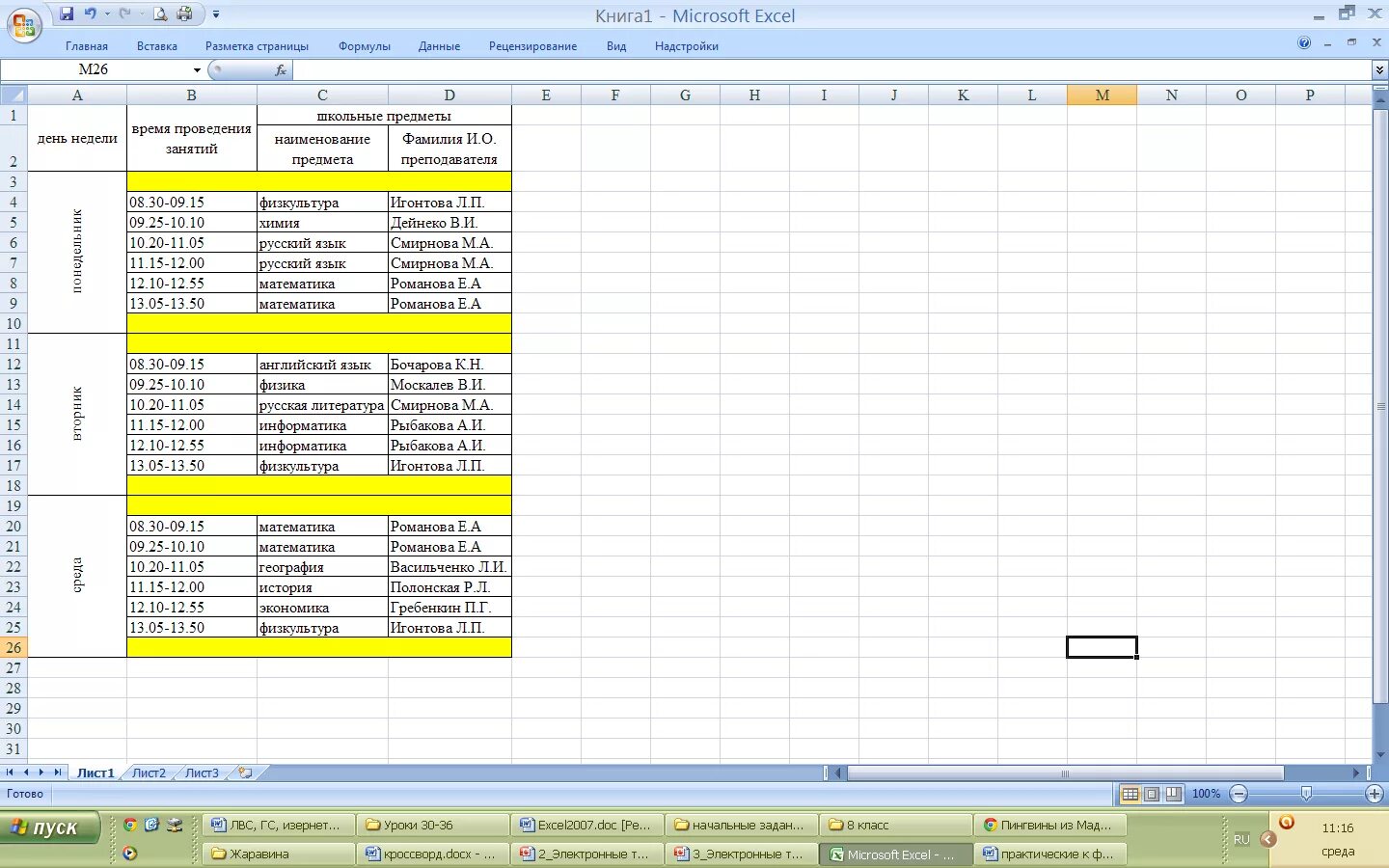Expand hidden system tray icons arrow
1389x868 pixels.
(x=1268, y=839)
